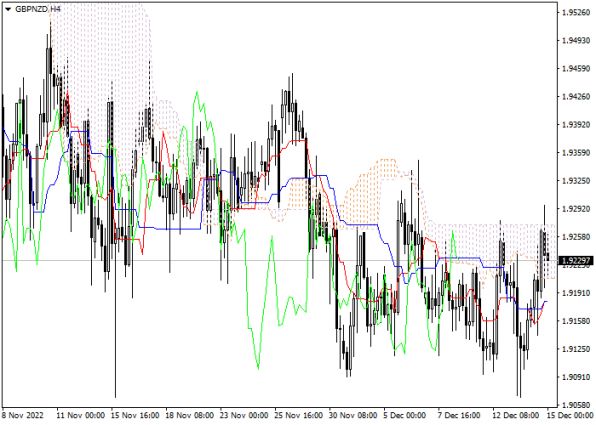Click the 30 Nov 08:00 time label
The width and height of the screenshot is (596, 425).
[354, 415]
